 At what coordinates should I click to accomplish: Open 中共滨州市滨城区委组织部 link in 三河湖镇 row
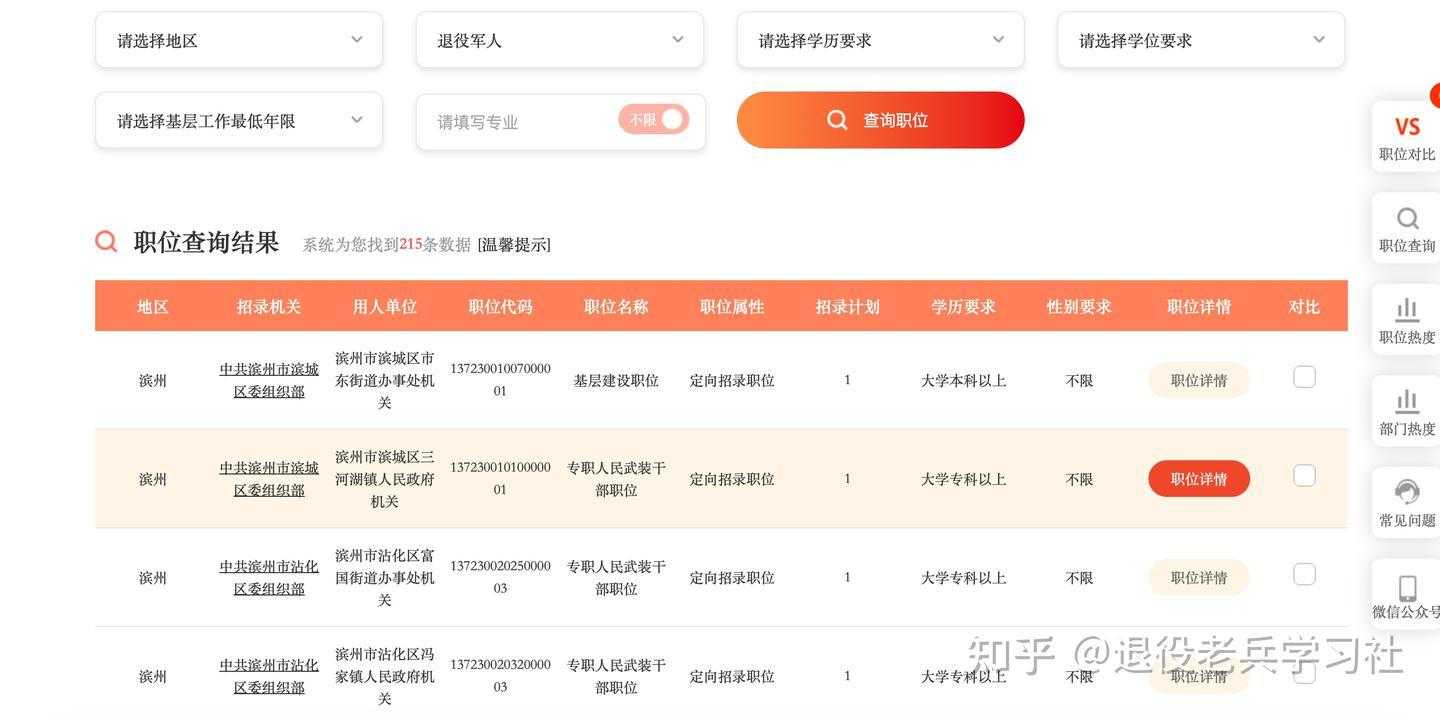pyautogui.click(x=269, y=479)
